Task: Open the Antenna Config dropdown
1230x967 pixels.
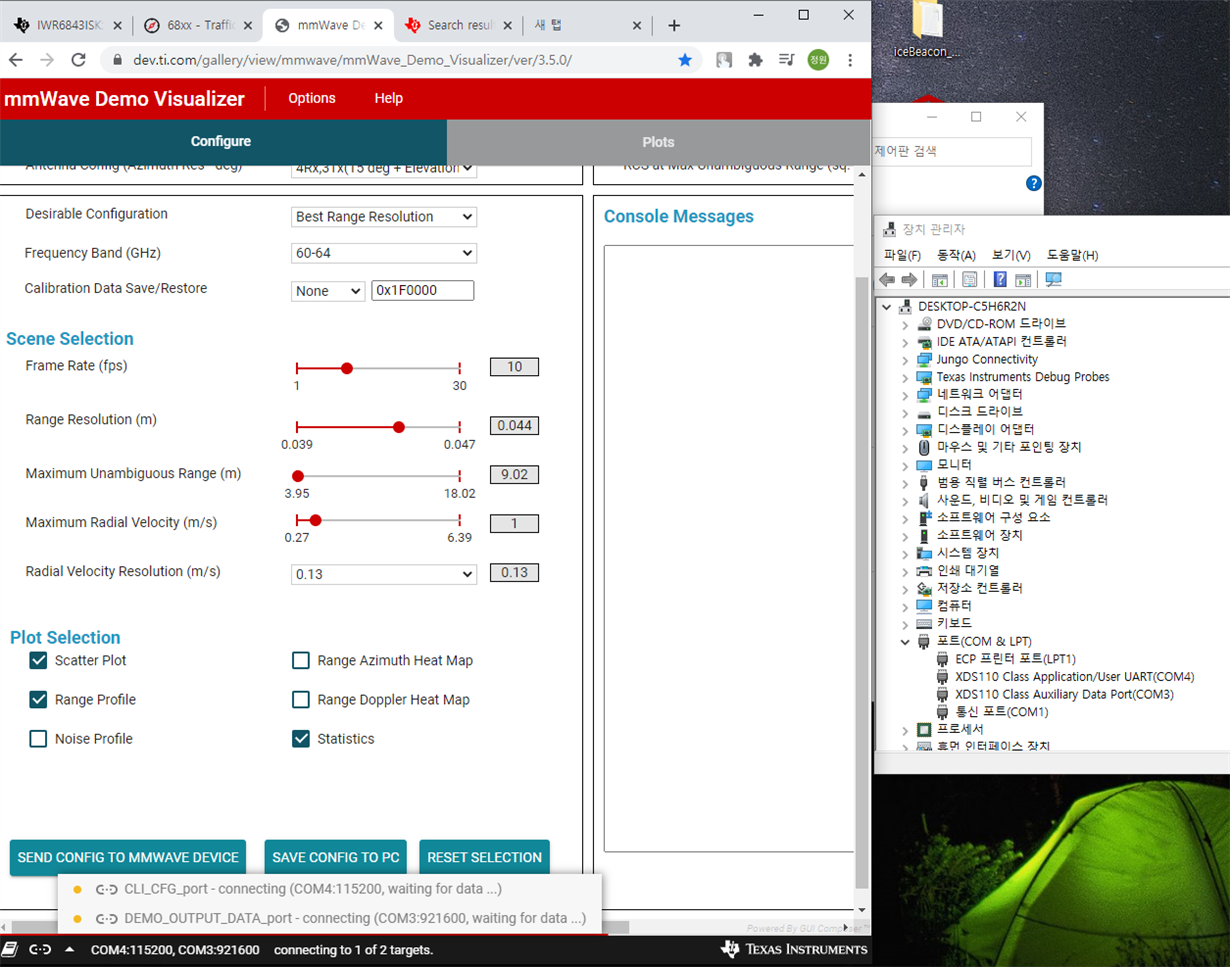Action: (x=384, y=168)
